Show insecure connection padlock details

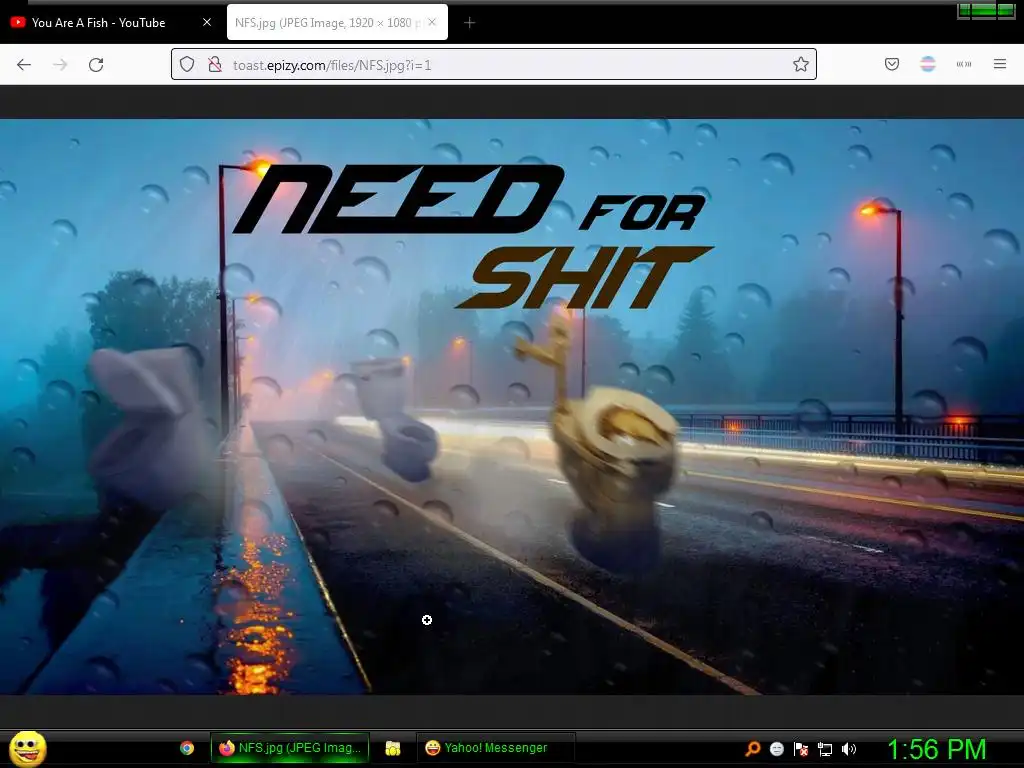click(214, 64)
